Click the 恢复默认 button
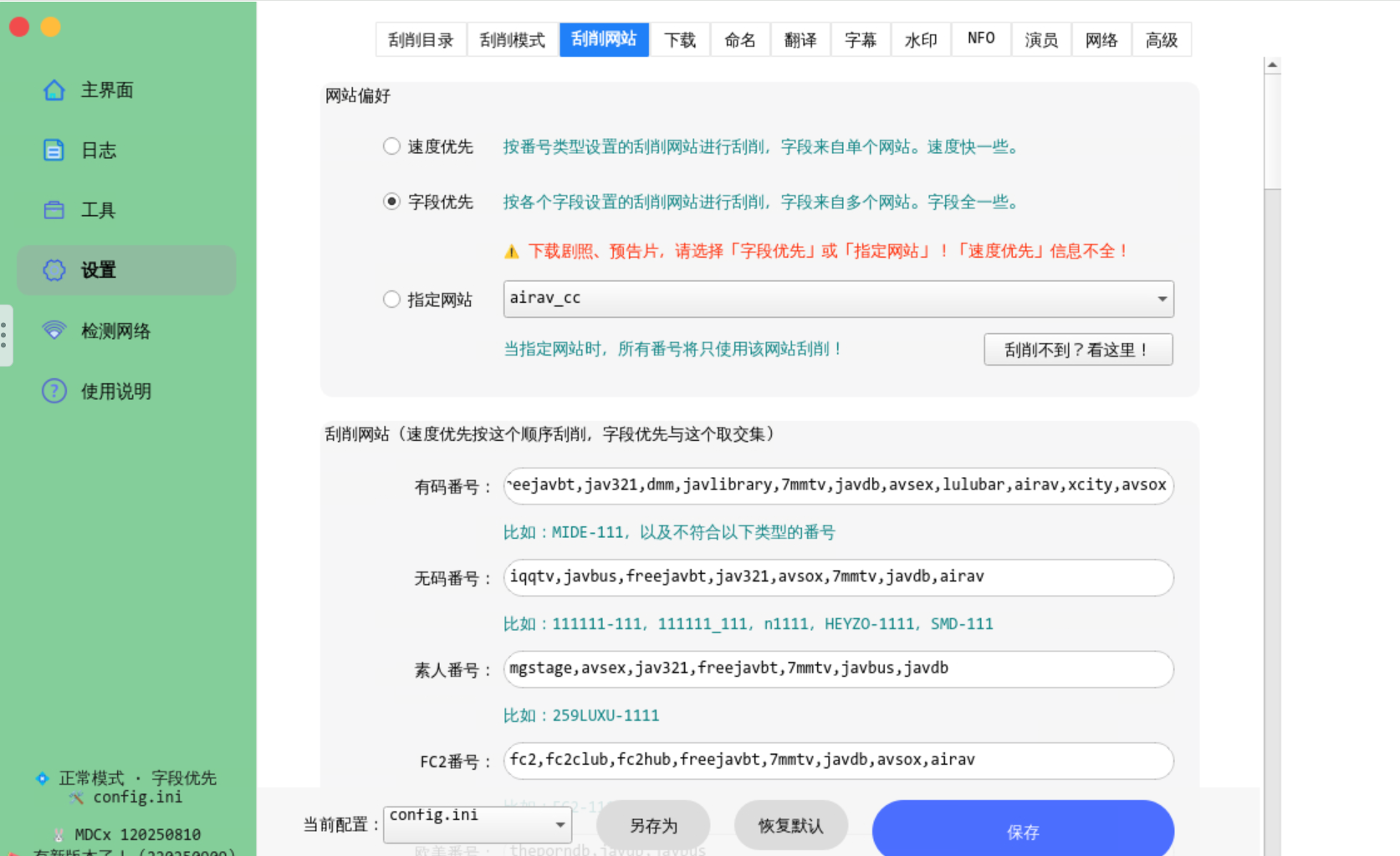 coord(790,826)
